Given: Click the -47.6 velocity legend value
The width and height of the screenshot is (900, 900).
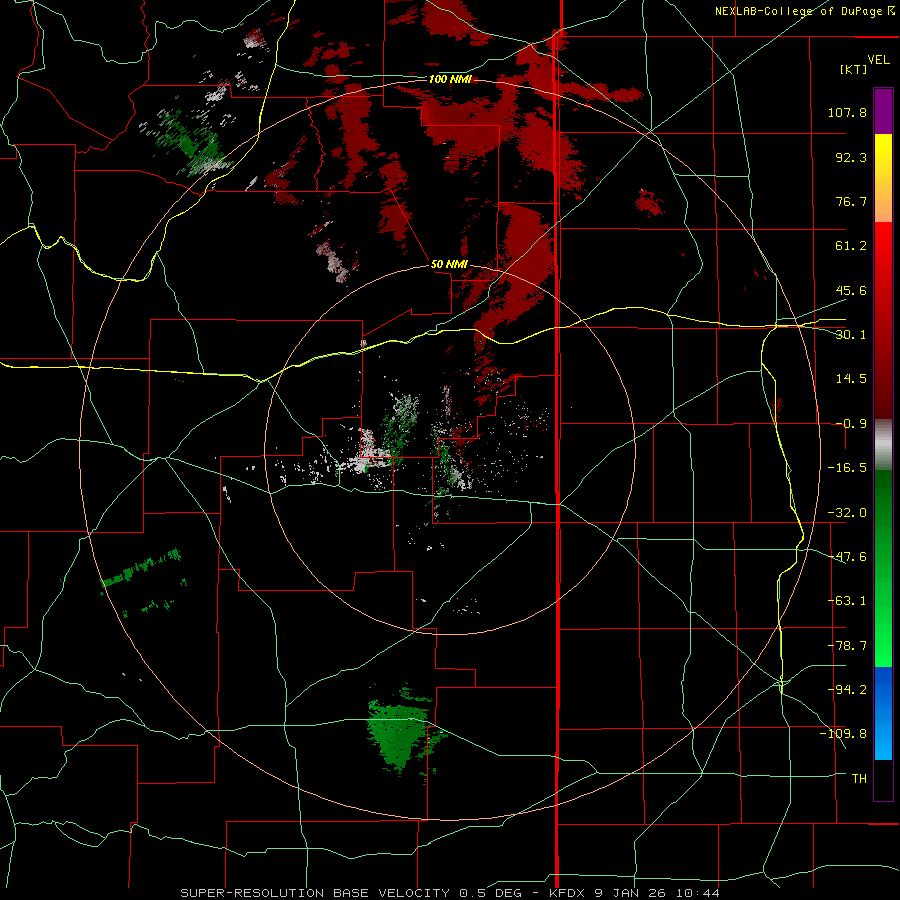Looking at the screenshot, I should click(x=847, y=557).
